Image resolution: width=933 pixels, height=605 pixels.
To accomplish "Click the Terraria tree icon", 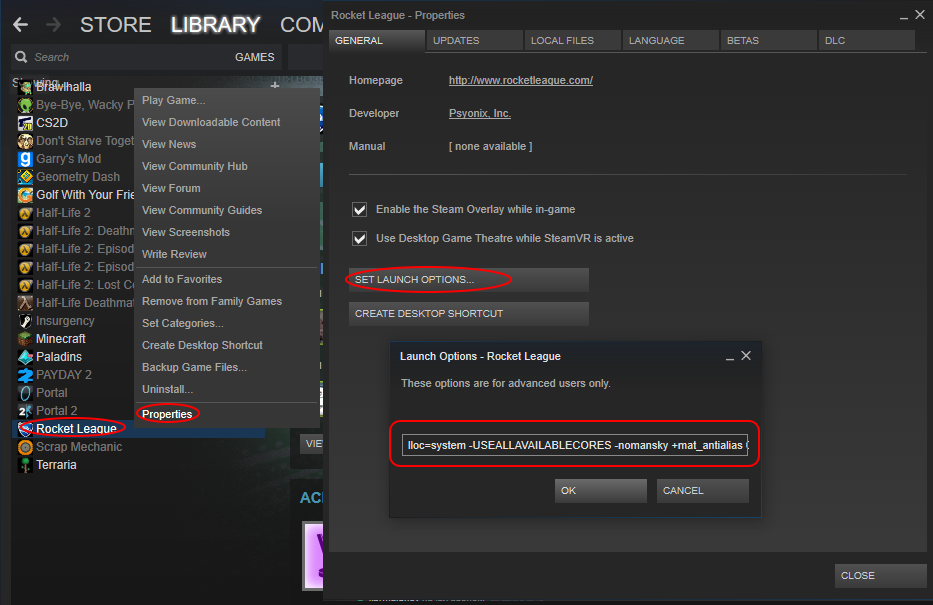I will [x=25, y=465].
